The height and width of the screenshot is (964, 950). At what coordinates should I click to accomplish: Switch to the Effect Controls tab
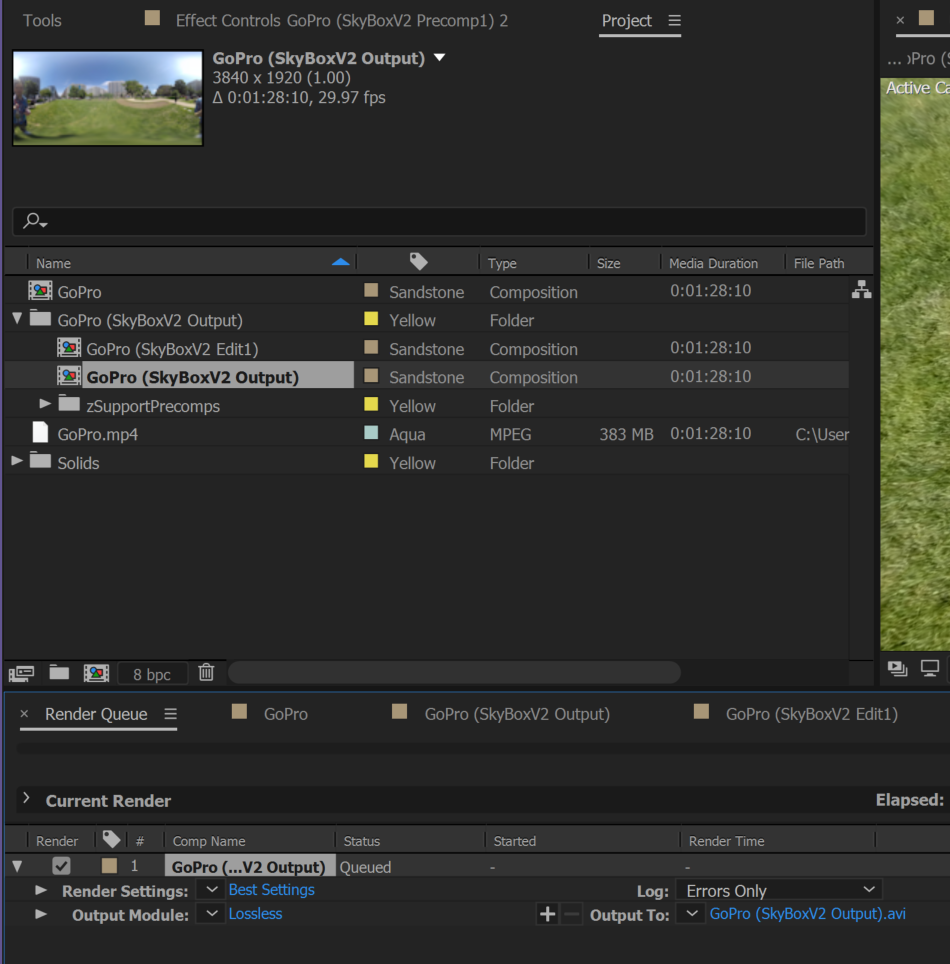click(x=342, y=21)
